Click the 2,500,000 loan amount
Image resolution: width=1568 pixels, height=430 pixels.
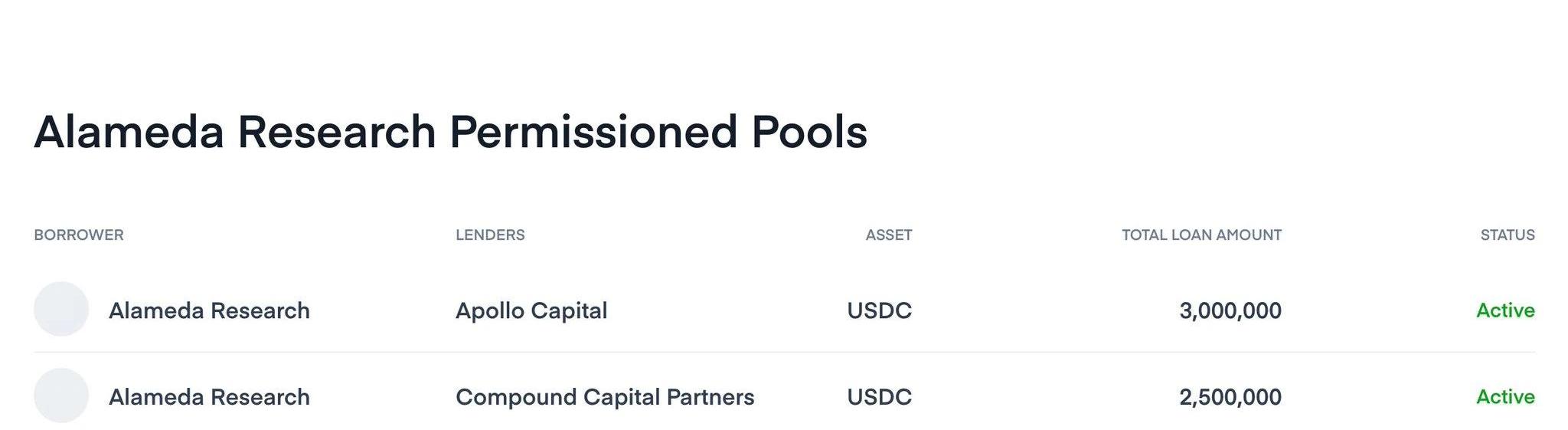[x=1230, y=397]
